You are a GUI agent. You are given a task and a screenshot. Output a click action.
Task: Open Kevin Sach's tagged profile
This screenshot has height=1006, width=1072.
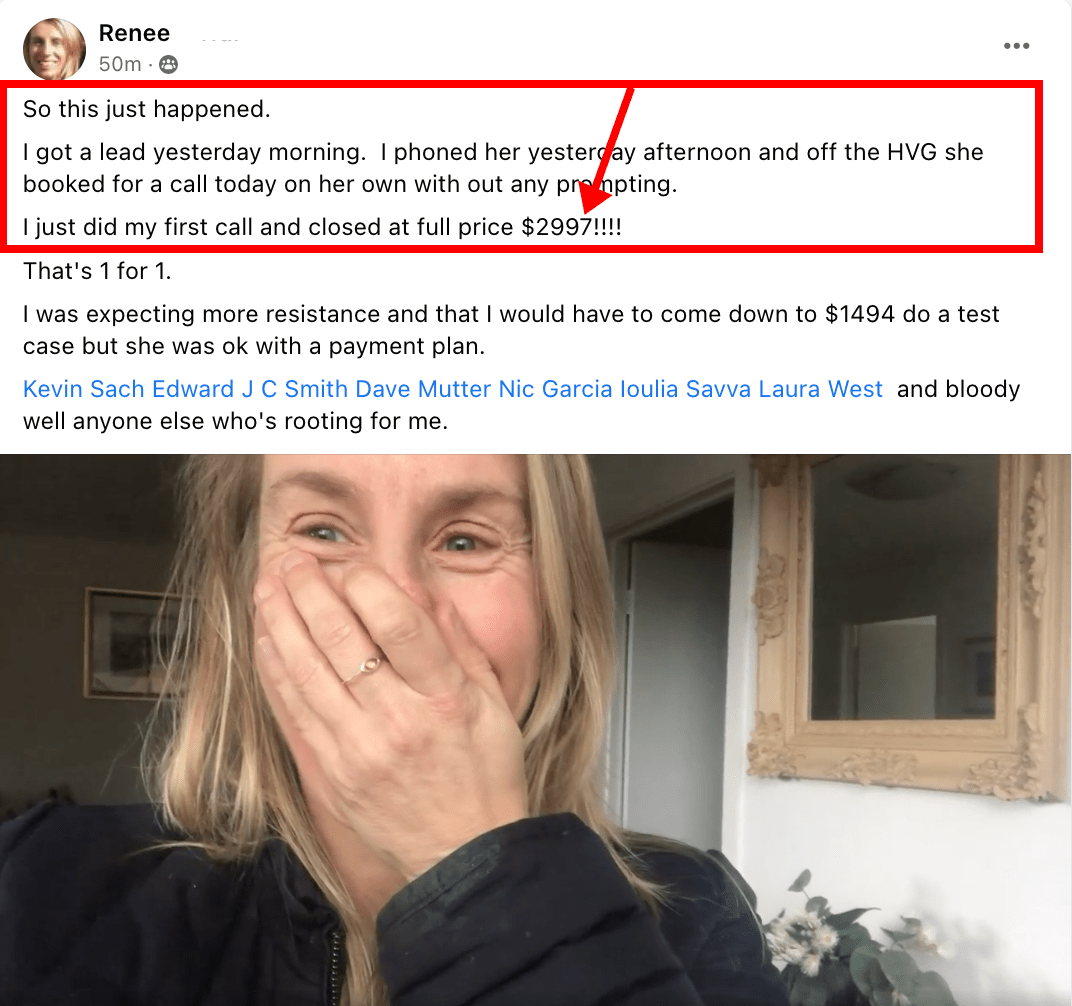point(83,389)
